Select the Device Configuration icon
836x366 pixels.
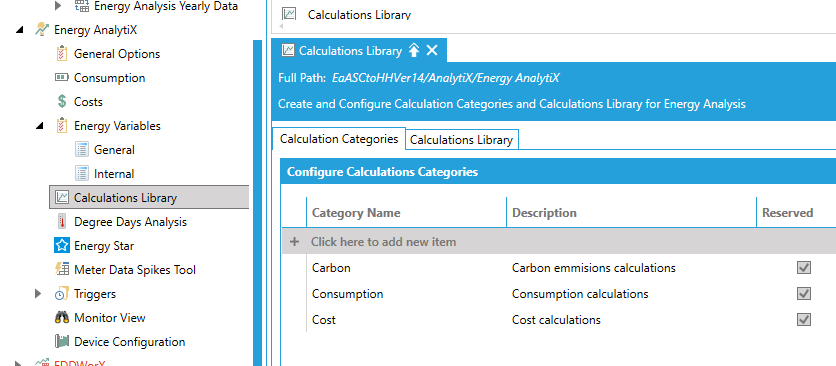tap(62, 341)
